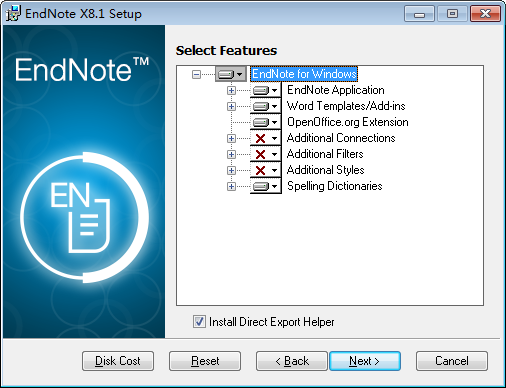Open the Word Templates/Add-ins feature state dropdown
The width and height of the screenshot is (506, 388).
(266, 106)
